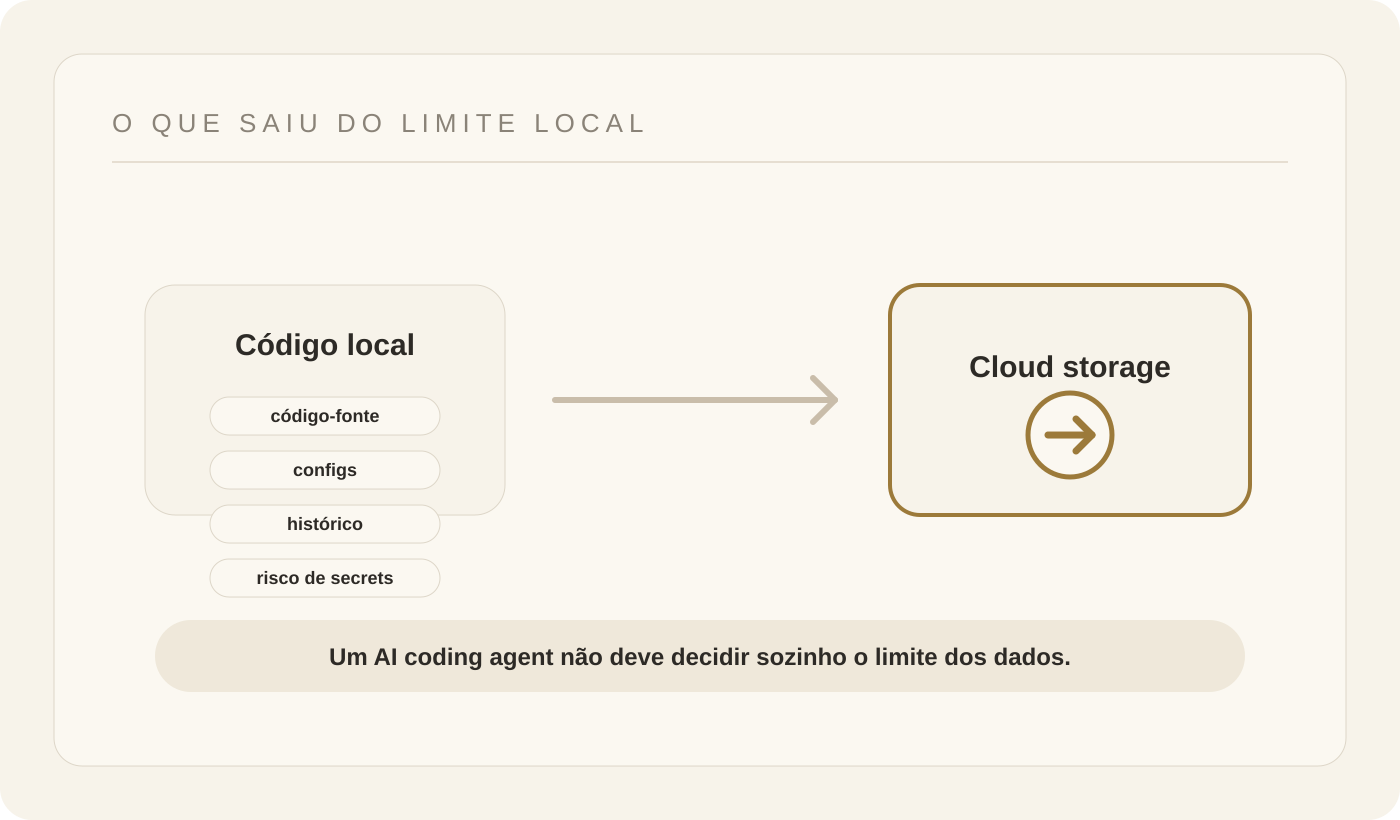This screenshot has height=820, width=1400.
Task: Select the código-fonte pill
Action: click(x=325, y=416)
